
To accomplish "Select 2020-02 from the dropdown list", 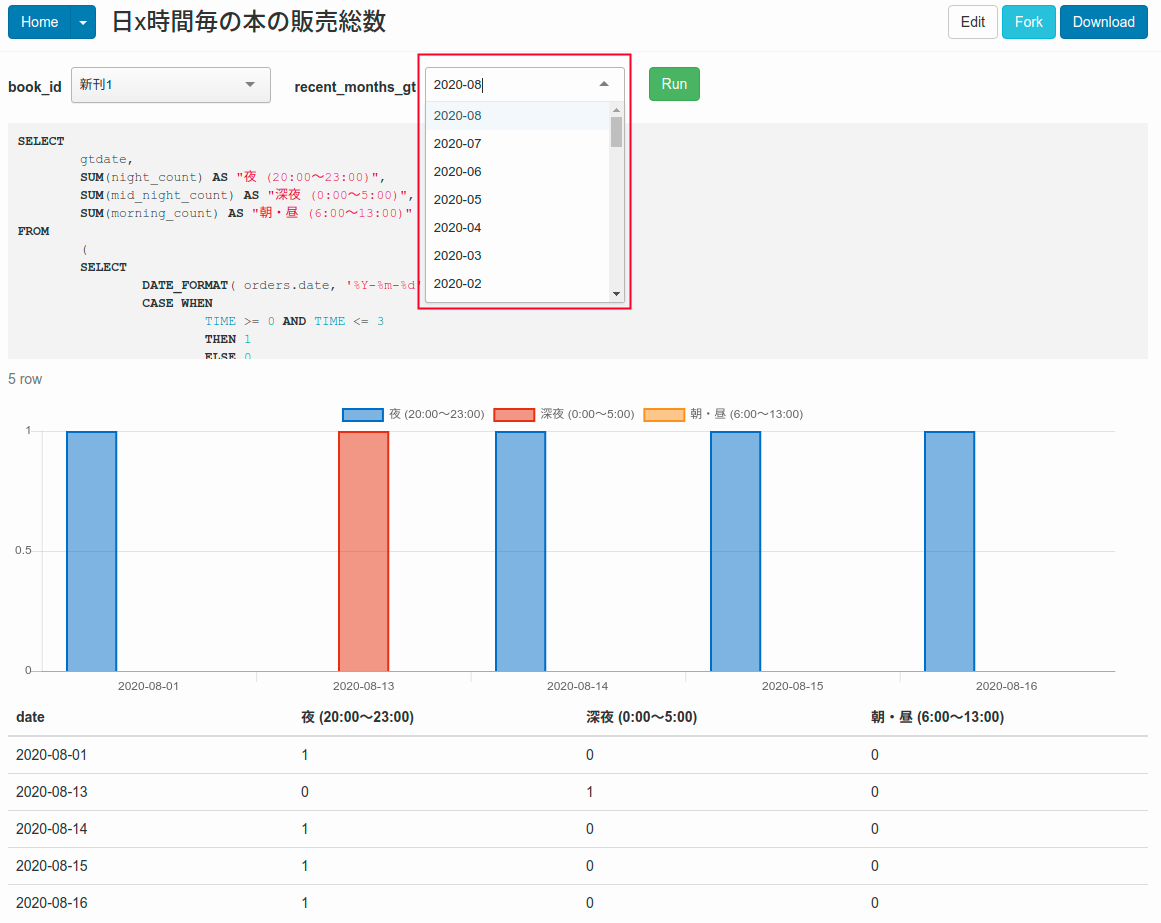I will (518, 284).
